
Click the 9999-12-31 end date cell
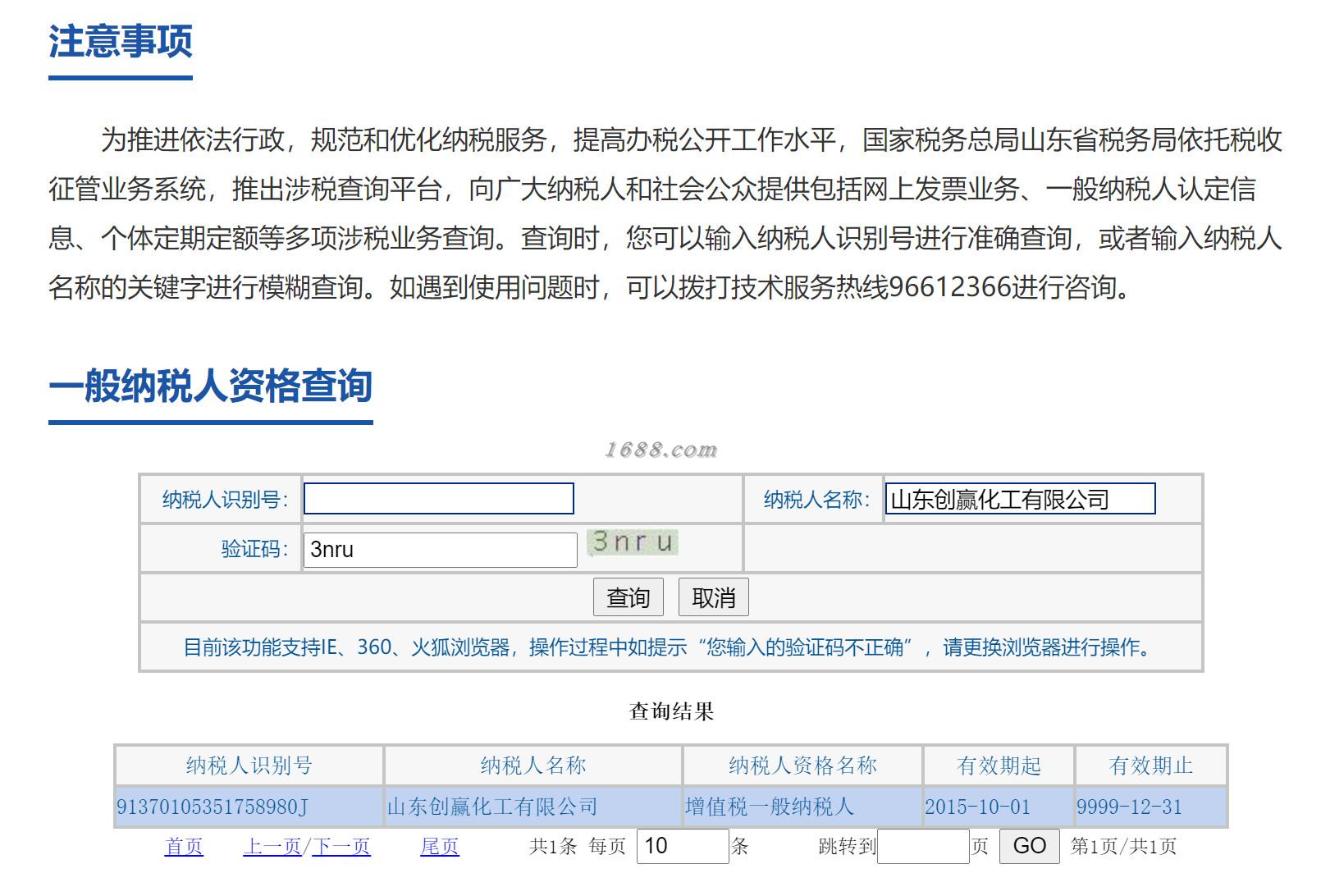[1151, 807]
